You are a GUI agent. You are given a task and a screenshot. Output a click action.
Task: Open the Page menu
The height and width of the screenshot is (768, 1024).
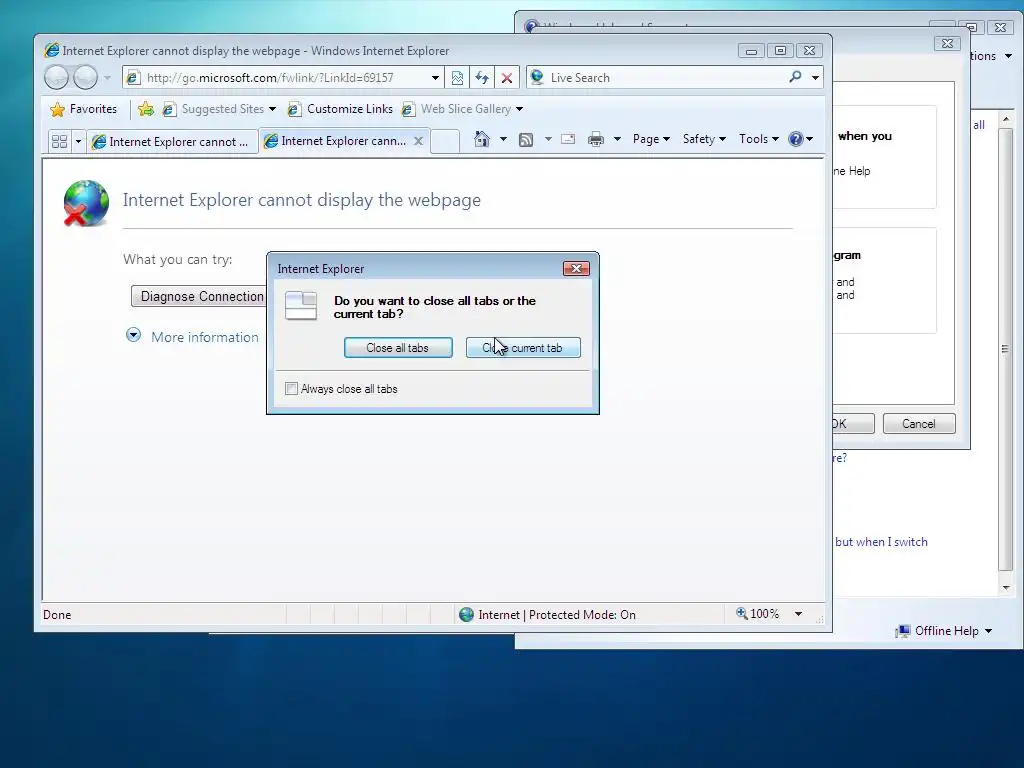click(650, 139)
